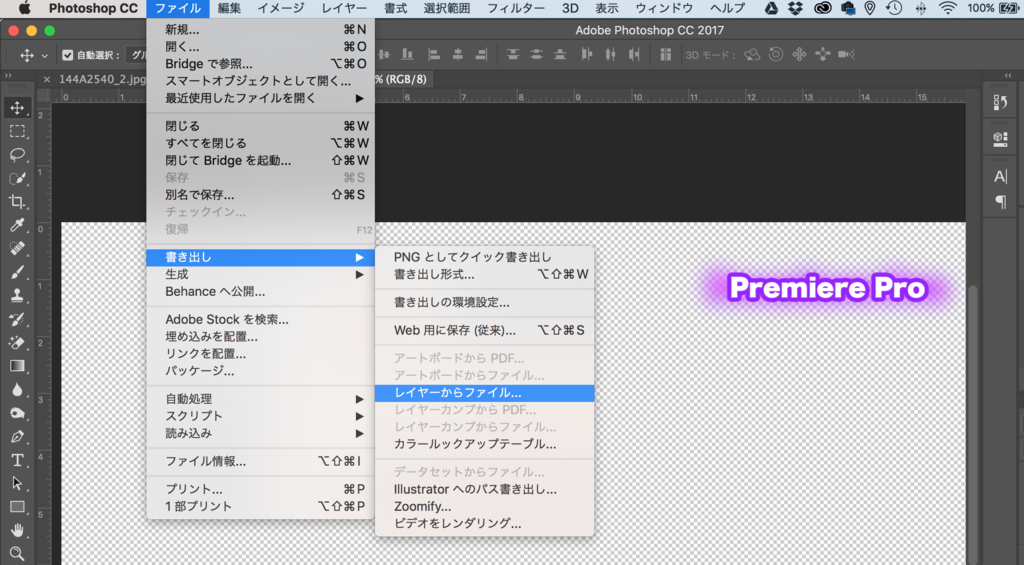1024x565 pixels.
Task: Choose Bridge で参照... entry
Action: click(261, 64)
